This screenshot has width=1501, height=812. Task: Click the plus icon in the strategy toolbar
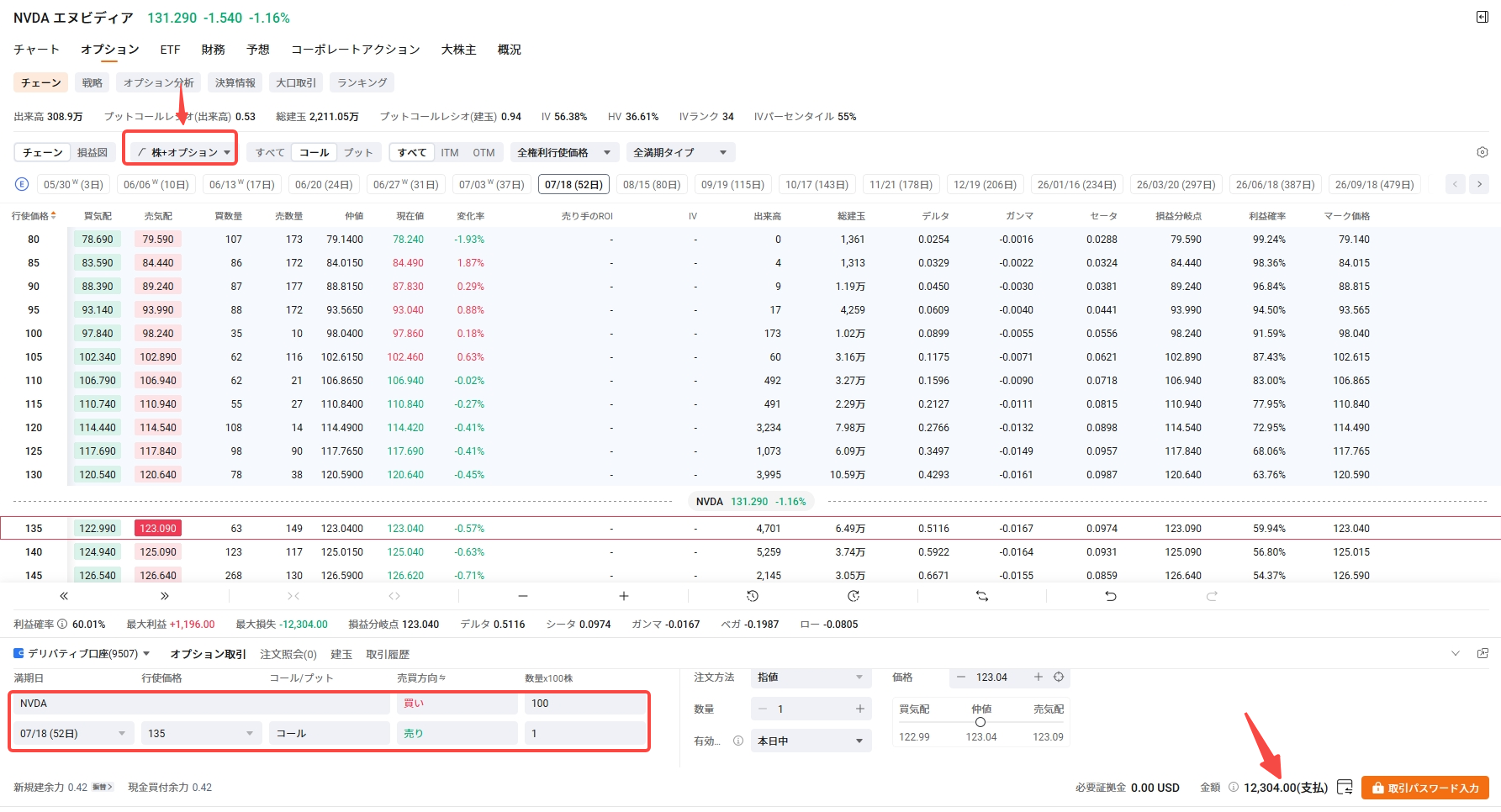pyautogui.click(x=623, y=596)
